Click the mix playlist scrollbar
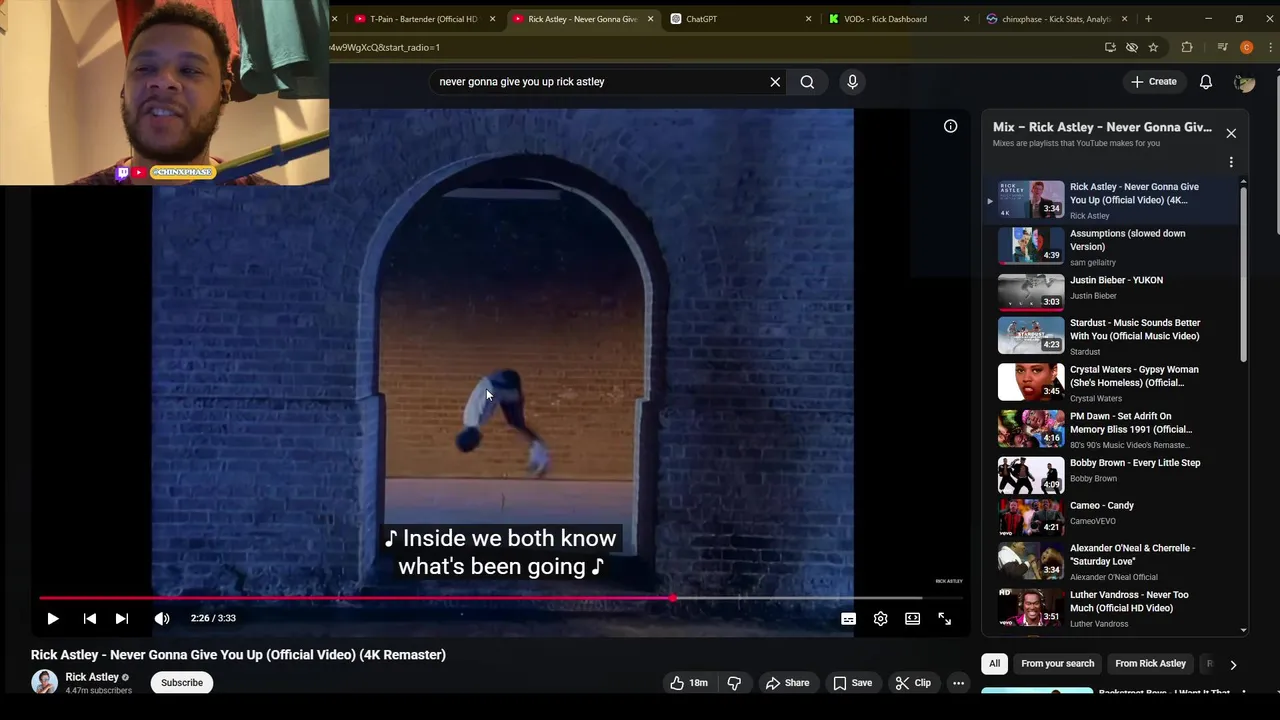The width and height of the screenshot is (1280, 720). [x=1244, y=275]
